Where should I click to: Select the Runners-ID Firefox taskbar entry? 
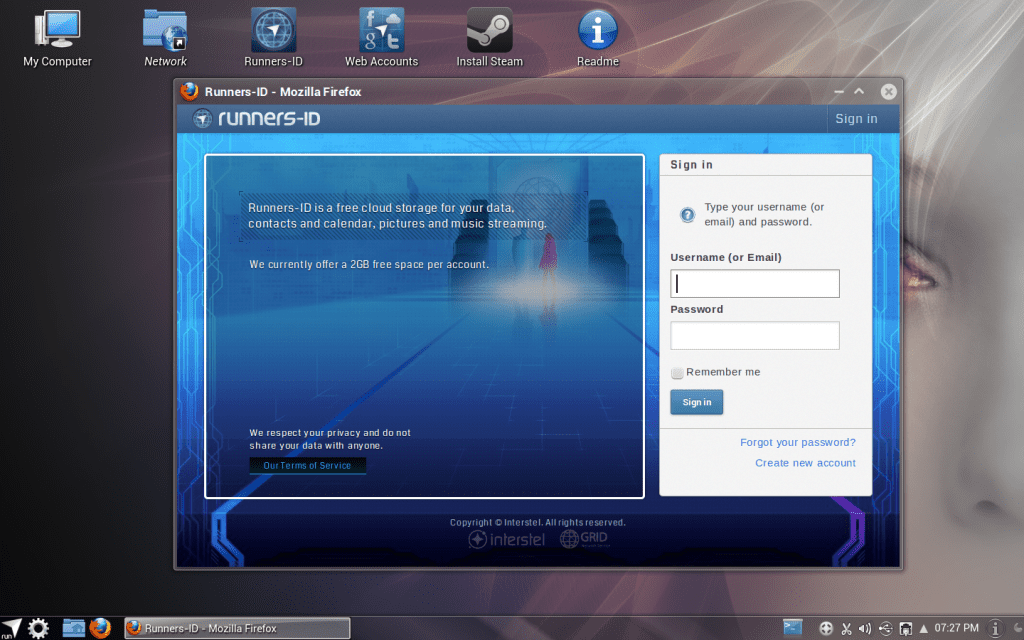click(x=237, y=628)
